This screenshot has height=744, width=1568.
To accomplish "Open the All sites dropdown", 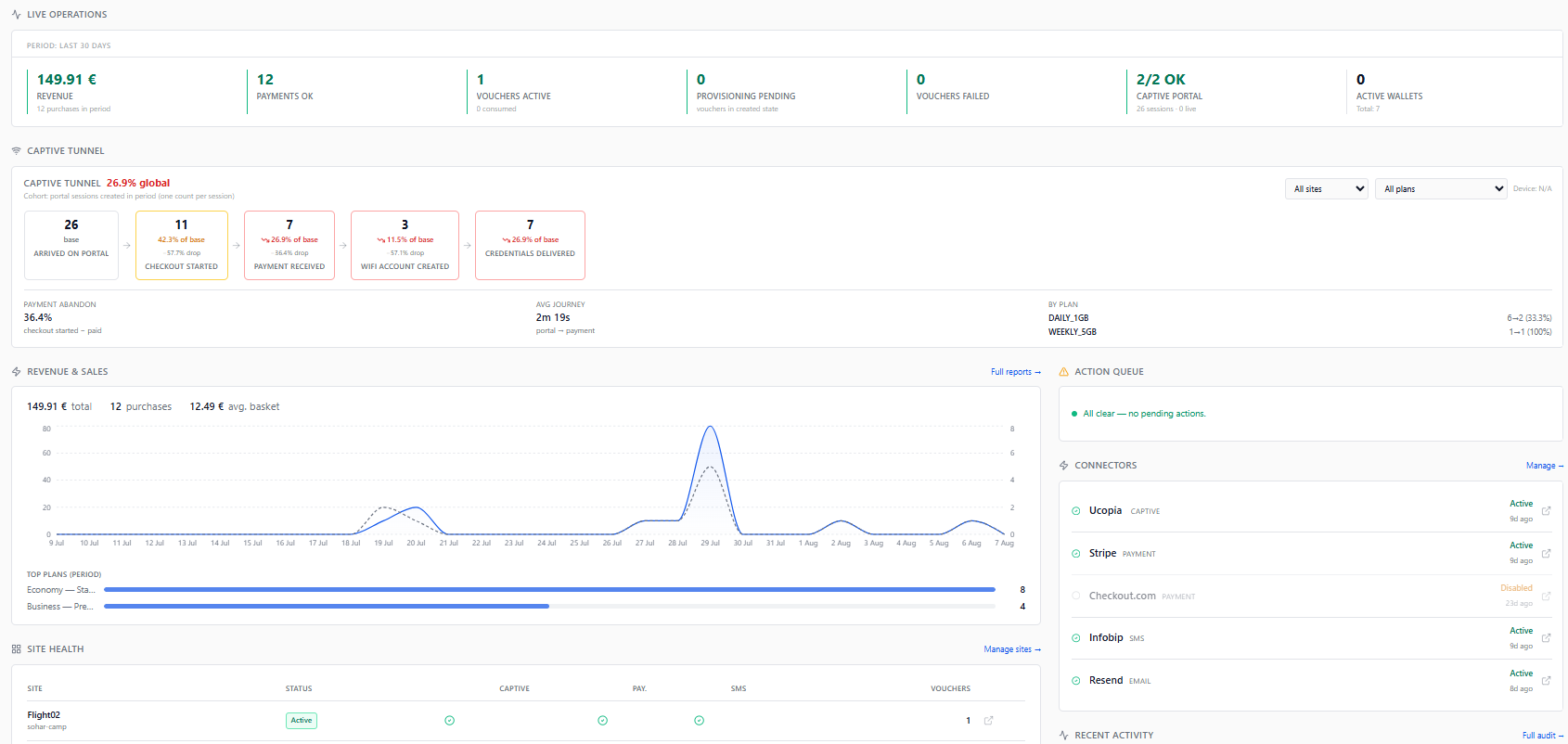I will 1327,189.
